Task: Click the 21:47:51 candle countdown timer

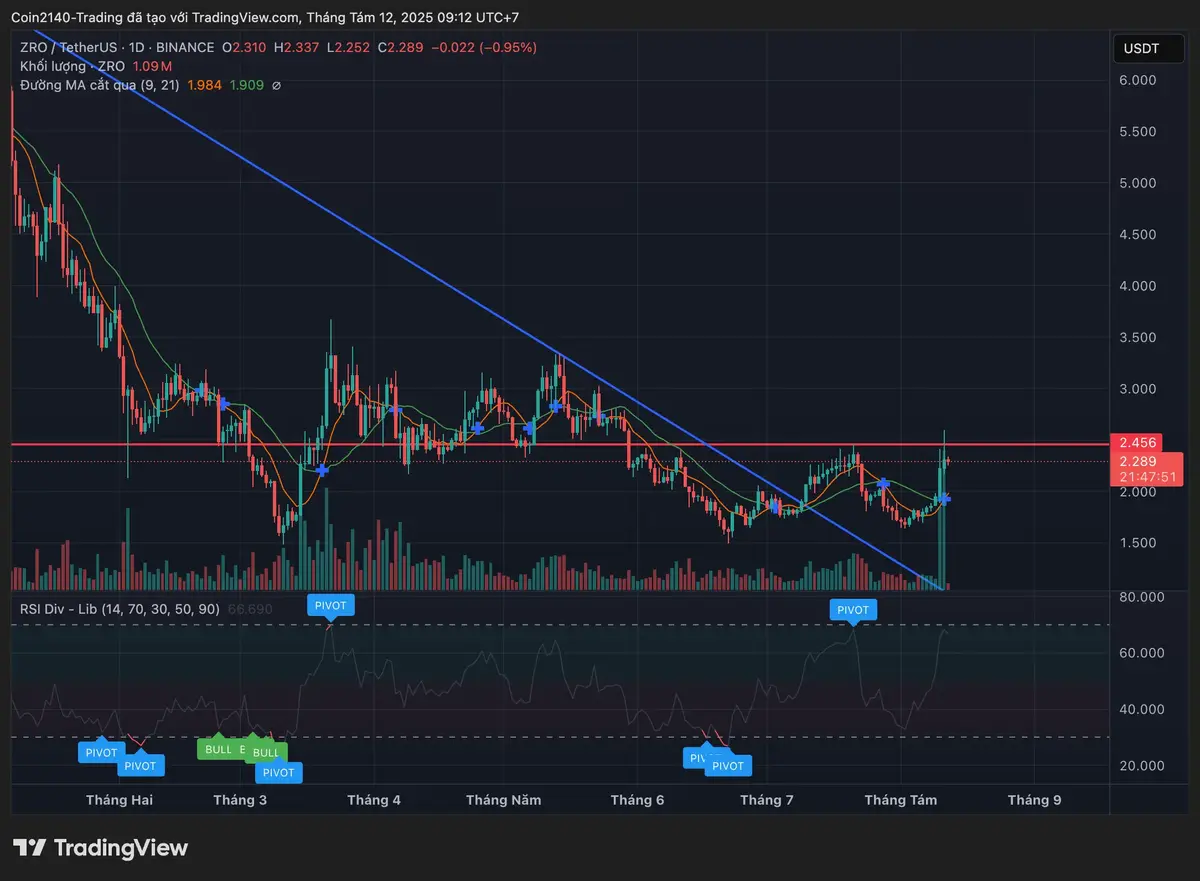Action: pyautogui.click(x=1139, y=478)
